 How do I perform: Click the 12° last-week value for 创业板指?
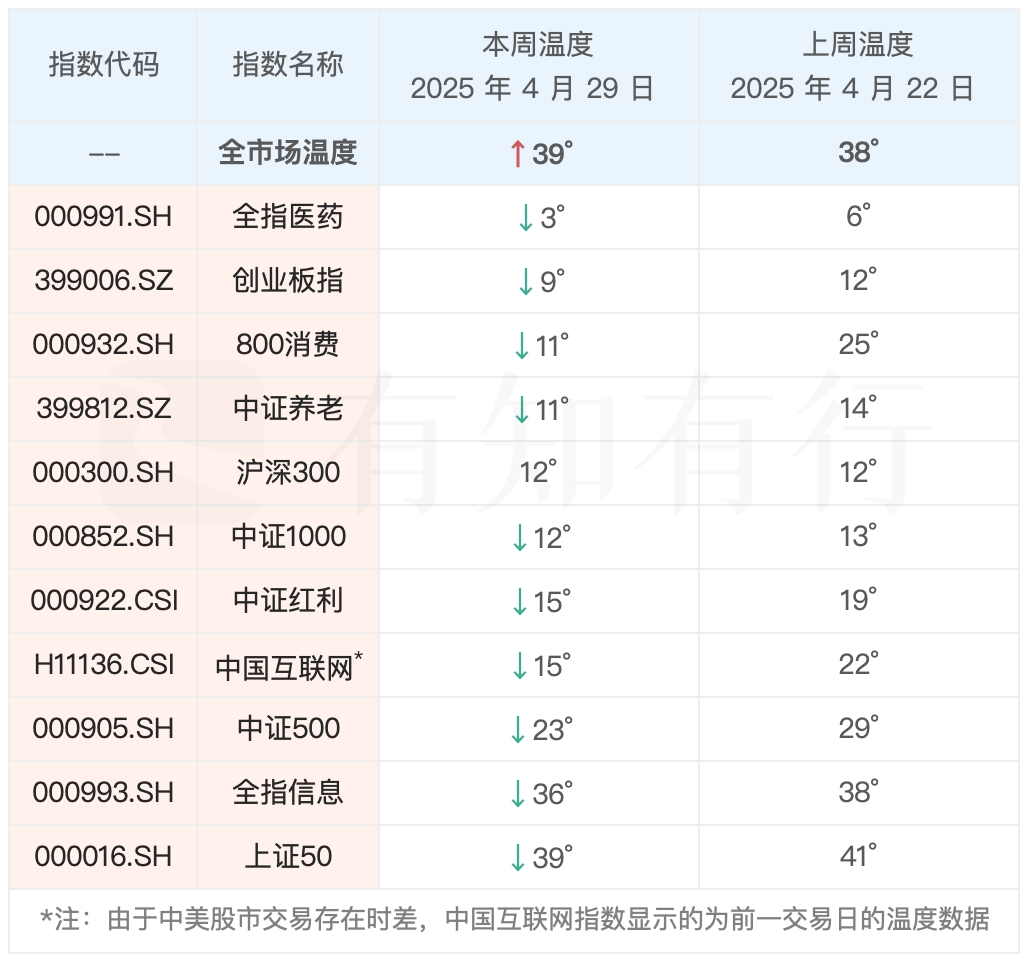(x=859, y=280)
